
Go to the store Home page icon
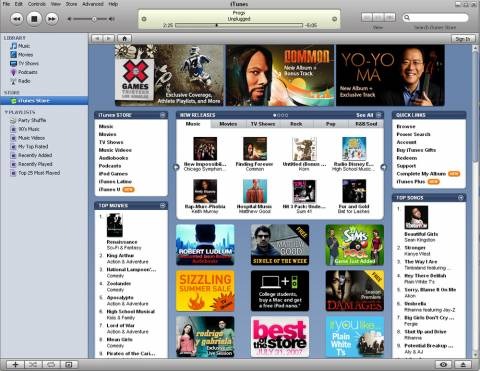(x=124, y=38)
